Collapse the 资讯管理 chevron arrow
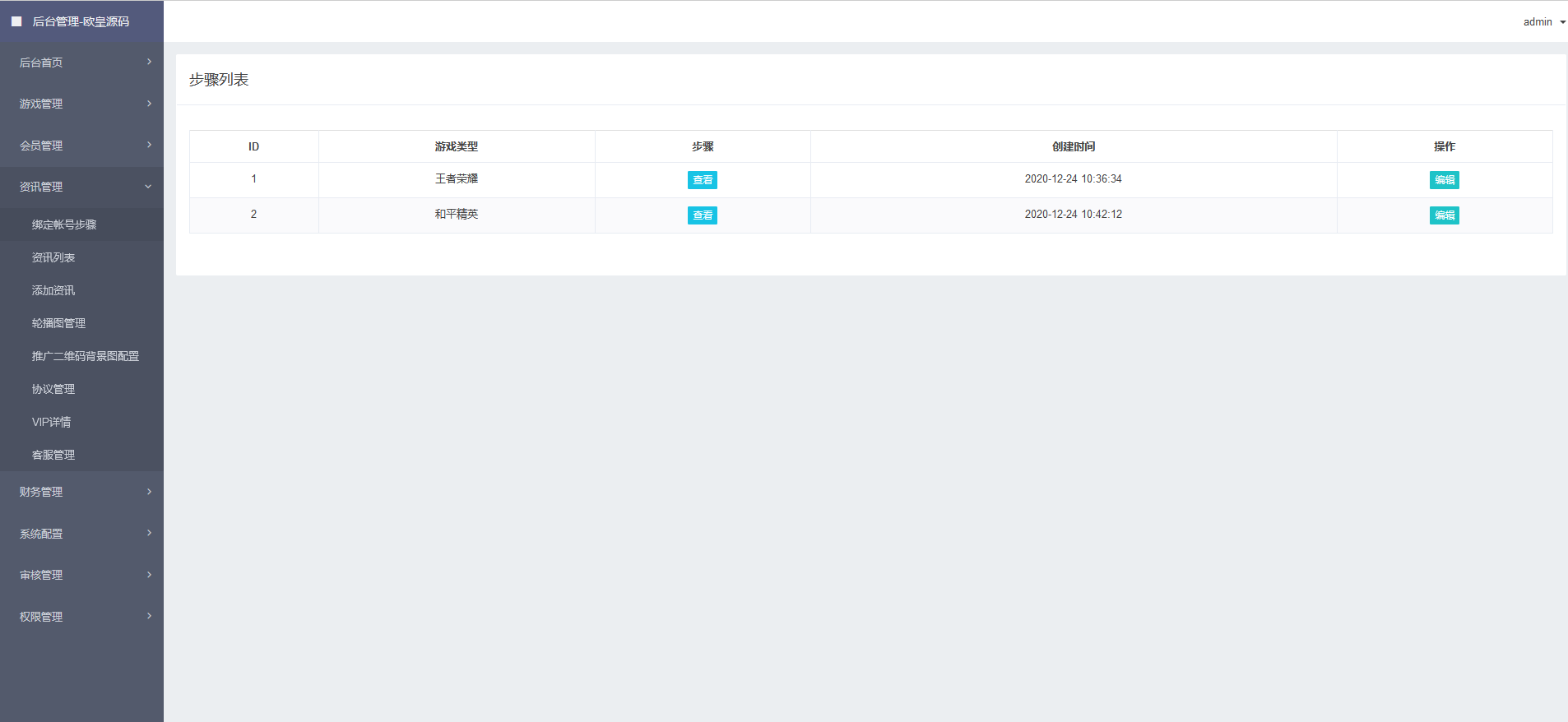Viewport: 1568px width, 722px height. point(149,187)
